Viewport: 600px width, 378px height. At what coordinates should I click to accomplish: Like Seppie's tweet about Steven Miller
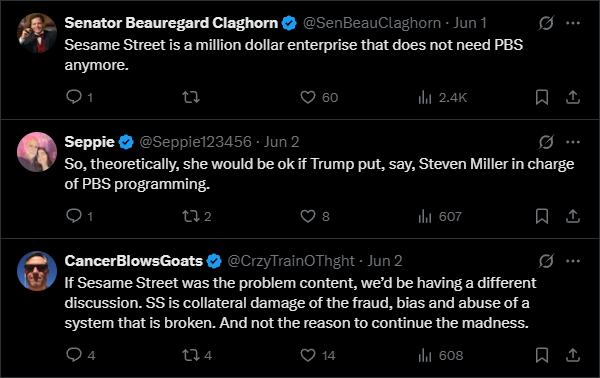tap(308, 216)
